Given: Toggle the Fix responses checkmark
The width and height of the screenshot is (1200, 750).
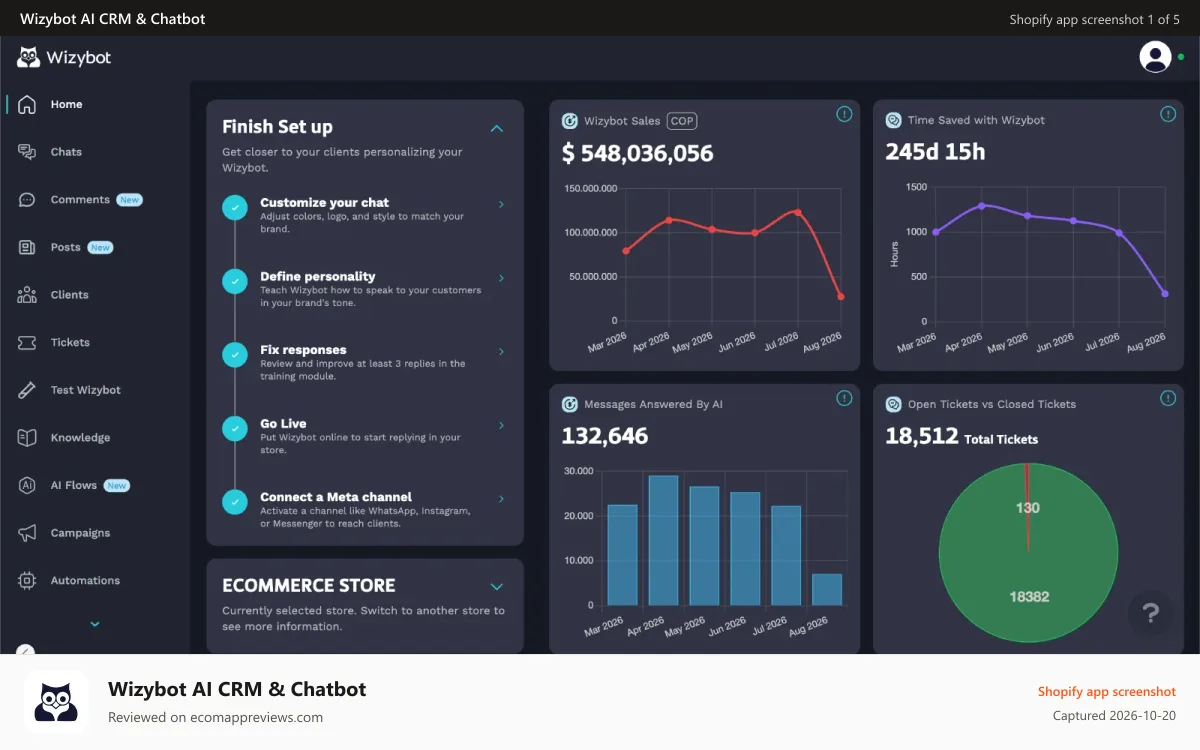Looking at the screenshot, I should click(235, 354).
